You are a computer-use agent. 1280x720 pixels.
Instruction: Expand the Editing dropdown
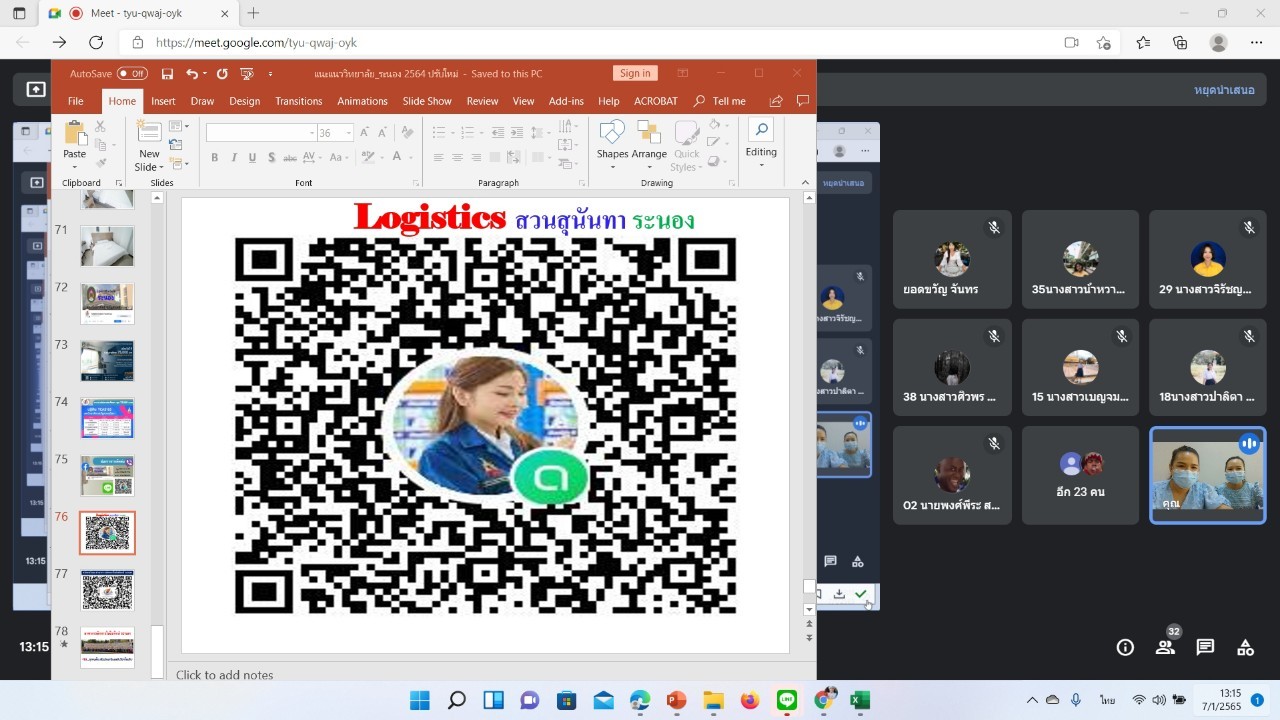pos(761,142)
